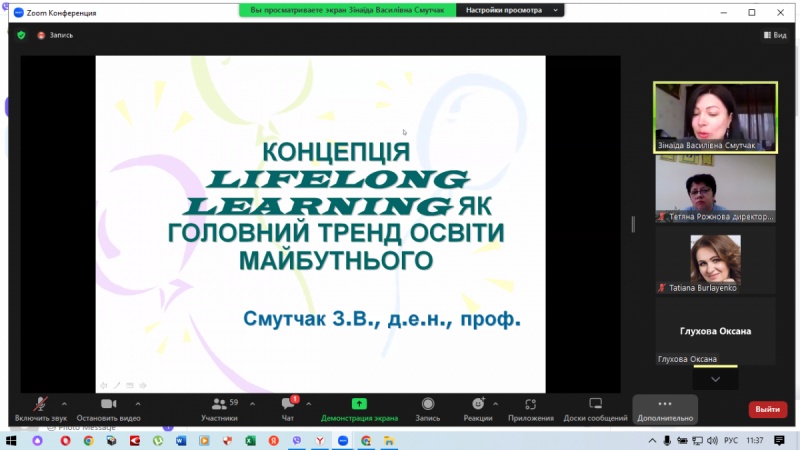Change layout with the Вид button
800x450 pixels.
775,35
